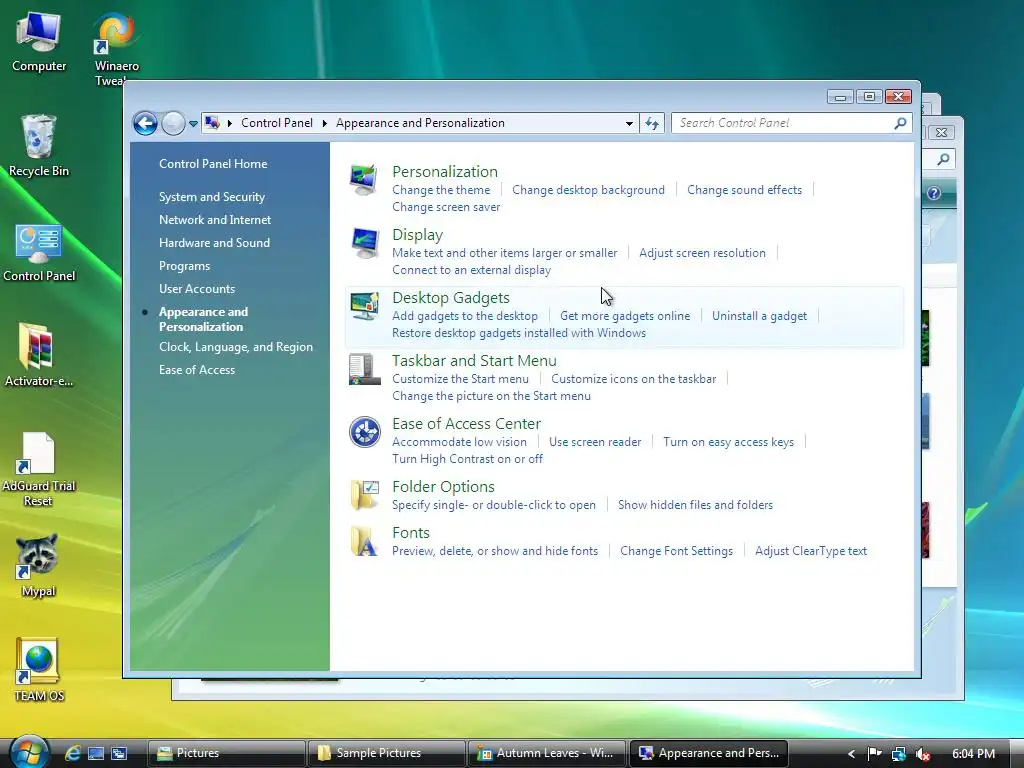The width and height of the screenshot is (1024, 768).
Task: Switch to Pictures taskbar window
Action: tap(227, 753)
